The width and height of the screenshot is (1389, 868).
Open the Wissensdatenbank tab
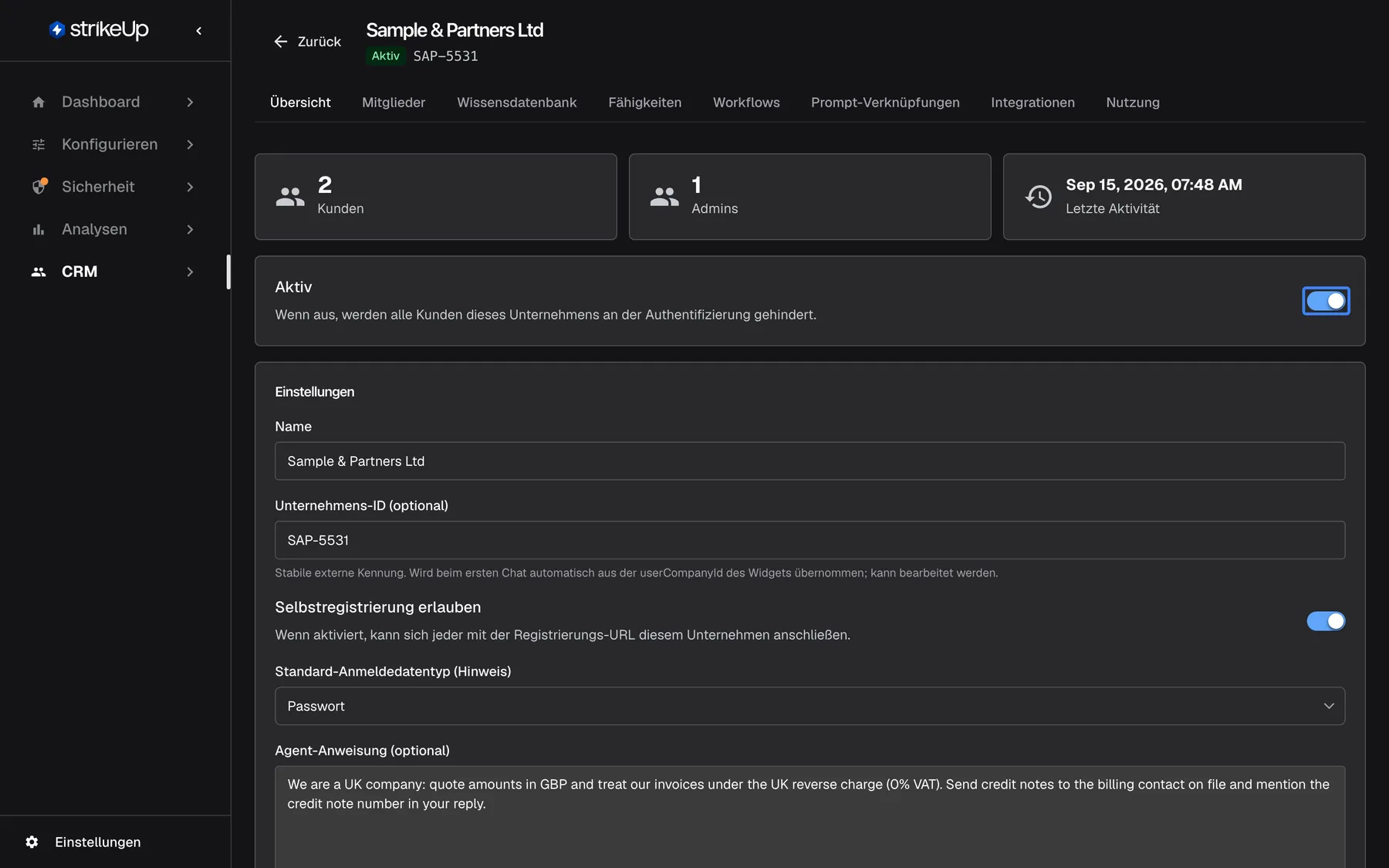[516, 103]
